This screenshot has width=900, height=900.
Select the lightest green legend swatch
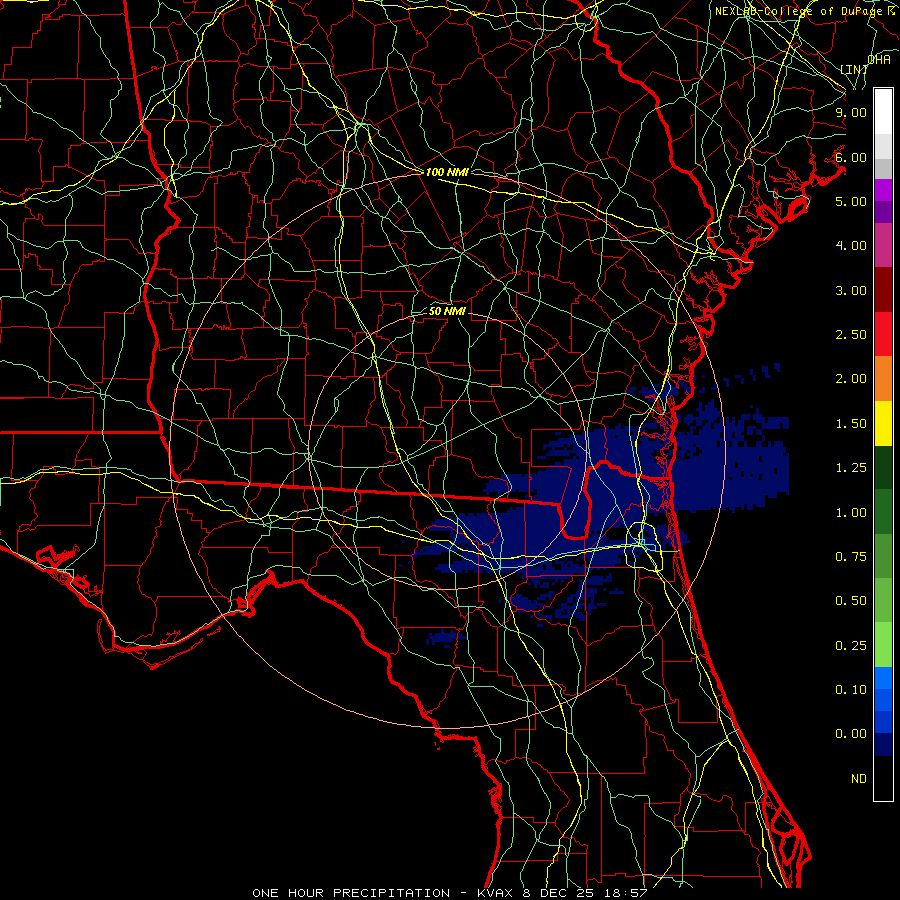pyautogui.click(x=883, y=645)
